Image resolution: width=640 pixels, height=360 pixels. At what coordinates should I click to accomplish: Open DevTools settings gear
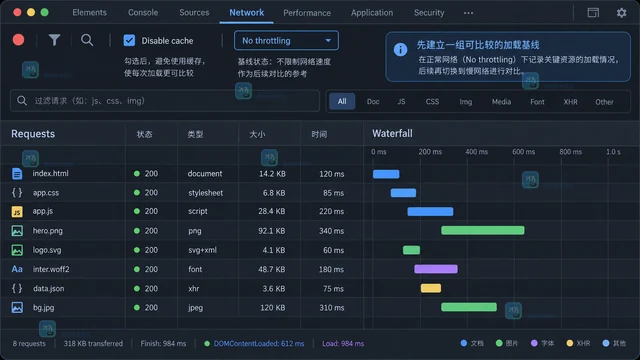pos(621,13)
